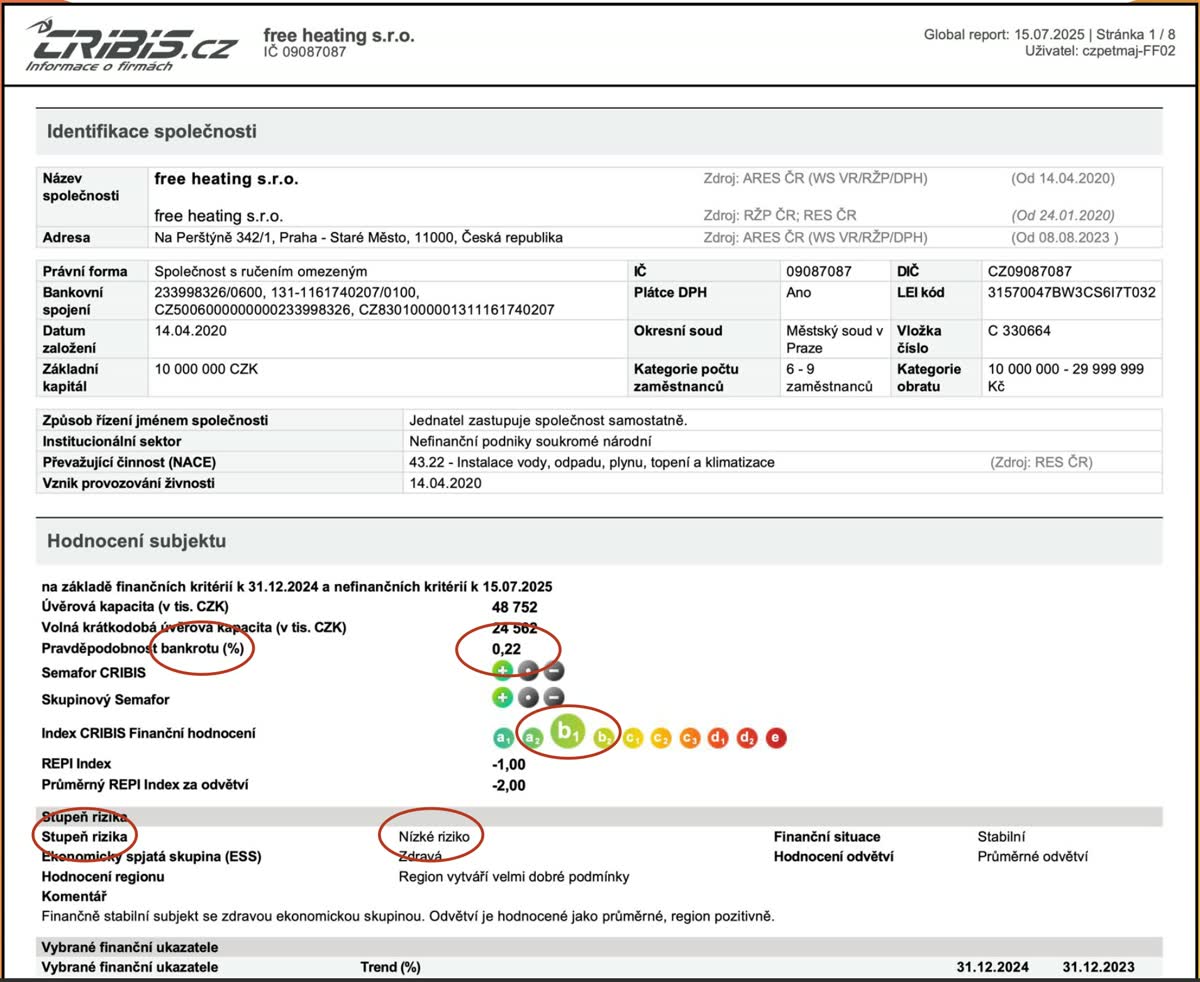The image size is (1200, 982).
Task: Click 'Zdroj: RŽP ČR; RES ČR'
Action: (780, 215)
